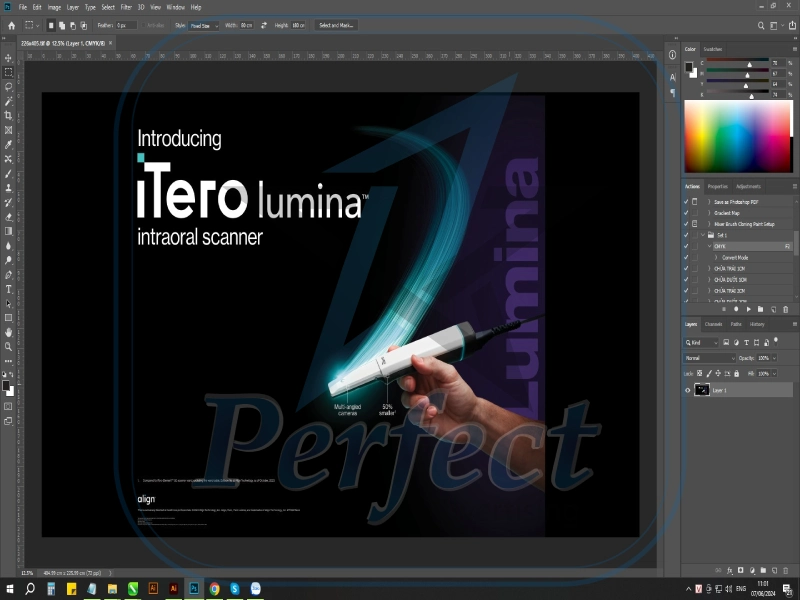Delete the selected layer with trash icon

786,570
